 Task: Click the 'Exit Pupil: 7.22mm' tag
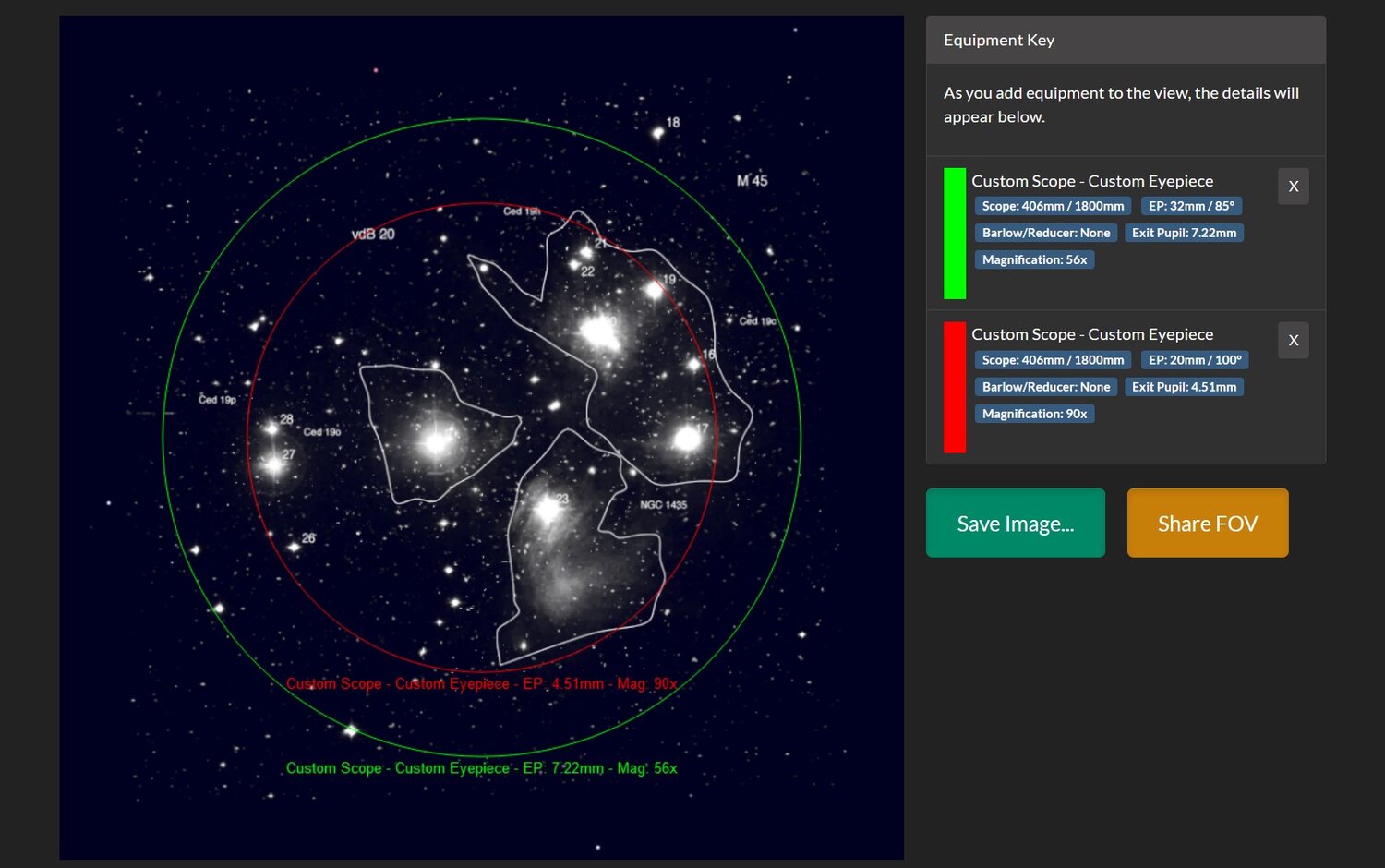pos(1184,233)
